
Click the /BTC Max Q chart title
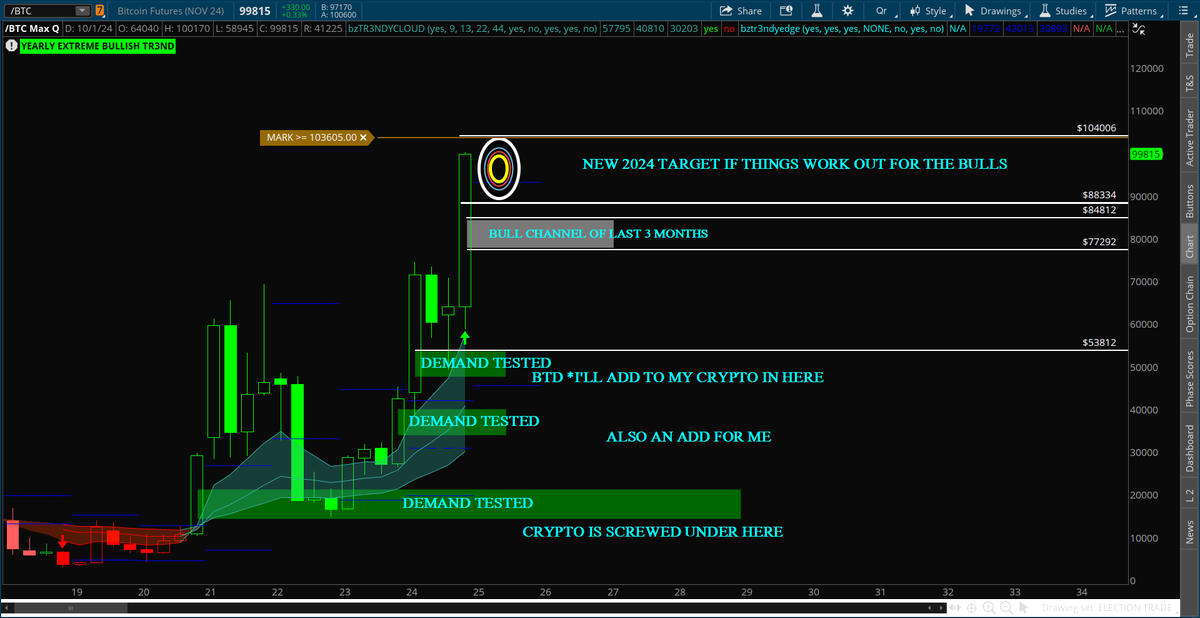[32, 29]
